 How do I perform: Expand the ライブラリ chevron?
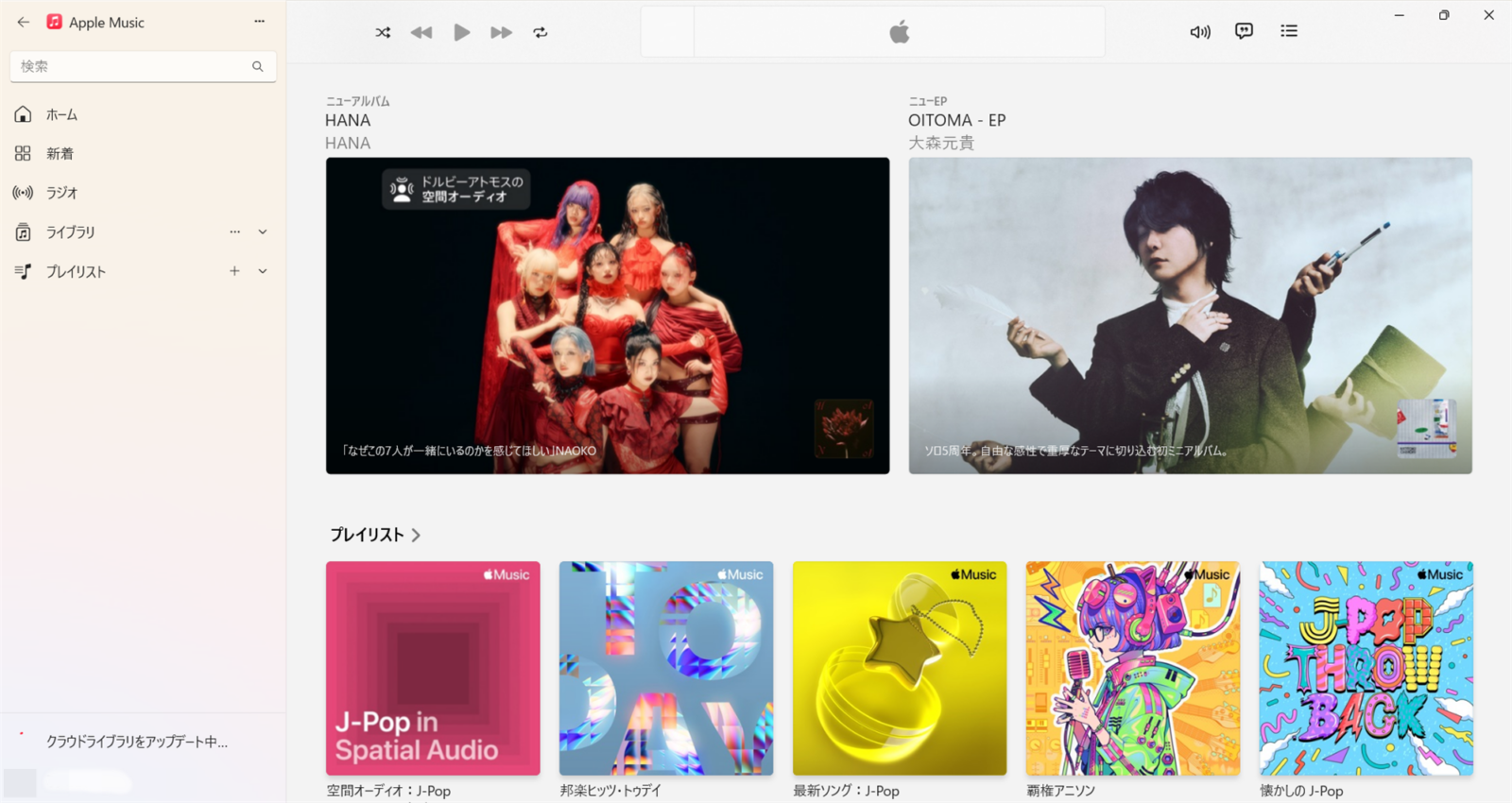pos(263,231)
